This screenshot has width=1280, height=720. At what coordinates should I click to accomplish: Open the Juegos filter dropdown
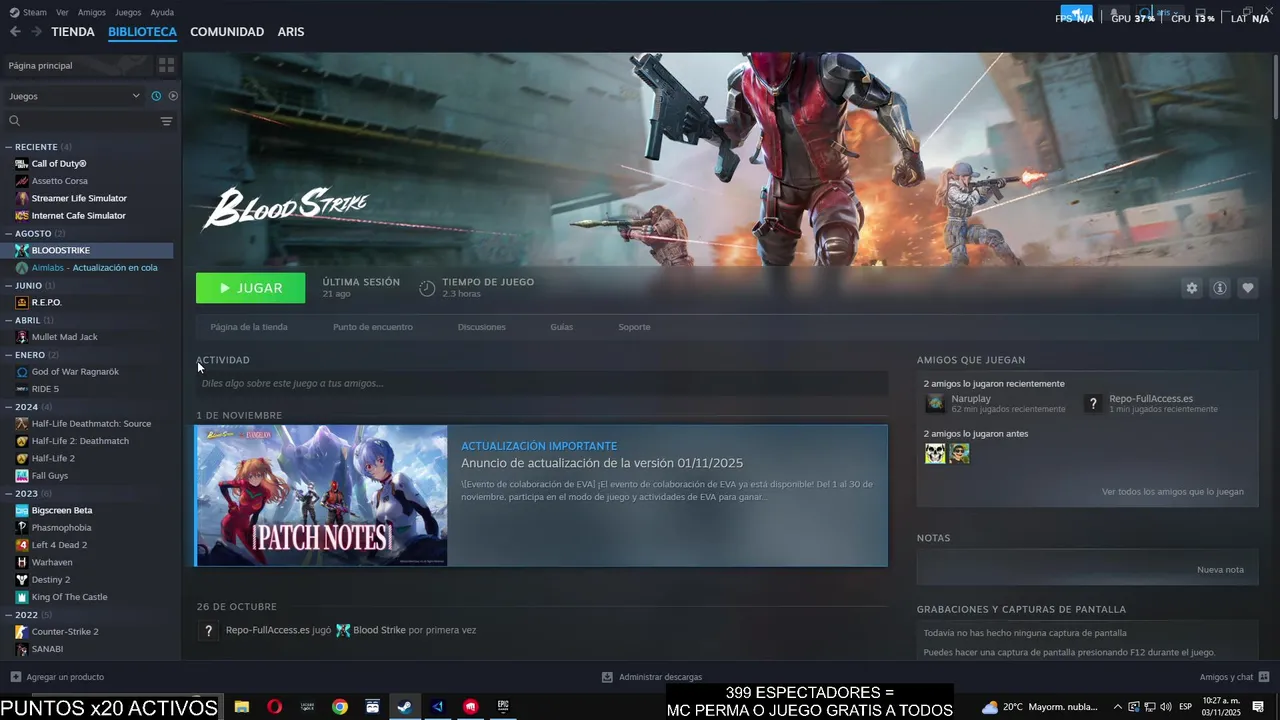click(73, 96)
